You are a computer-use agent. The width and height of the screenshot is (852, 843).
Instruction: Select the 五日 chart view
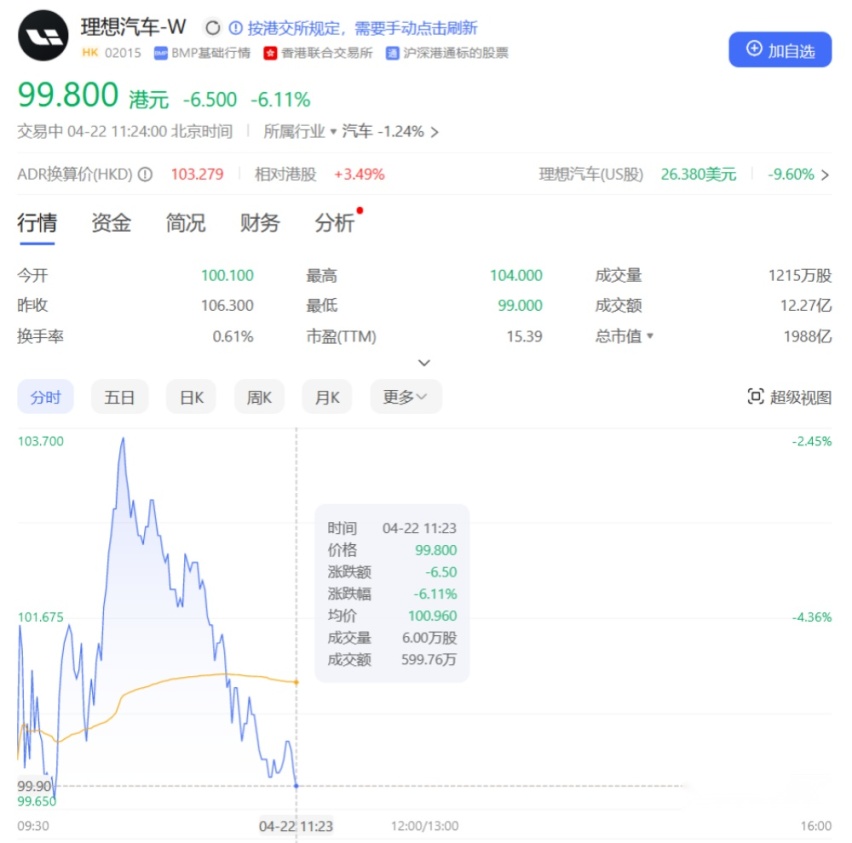point(120,397)
